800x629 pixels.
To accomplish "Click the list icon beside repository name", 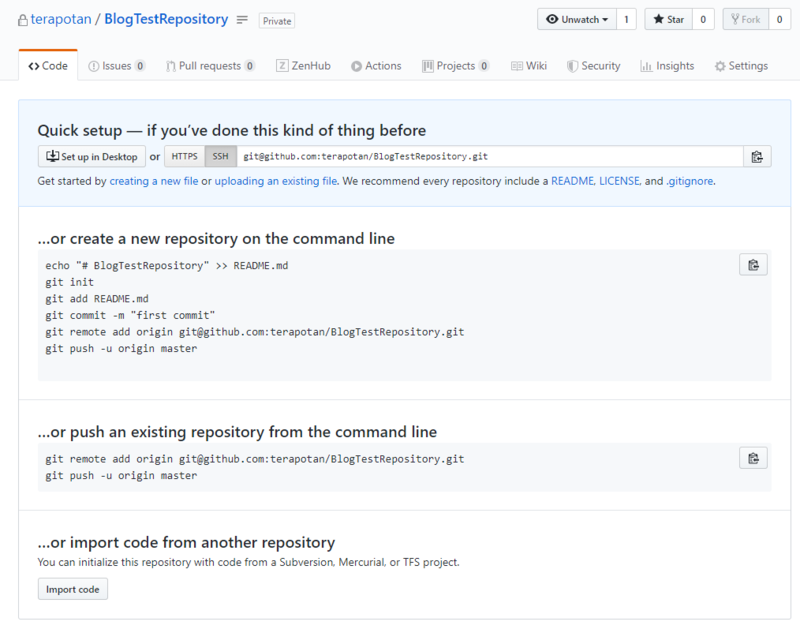I will tap(241, 19).
